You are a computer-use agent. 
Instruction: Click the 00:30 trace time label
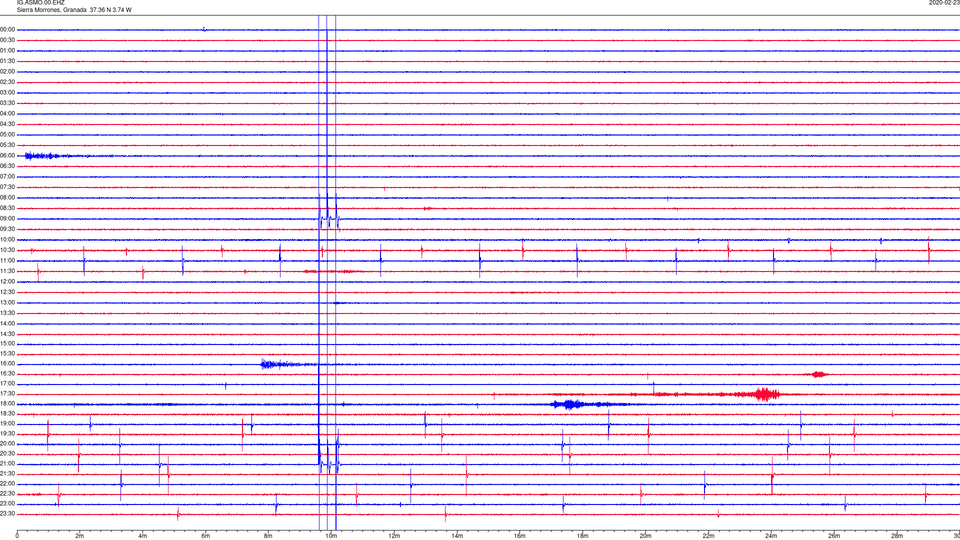point(7,40)
